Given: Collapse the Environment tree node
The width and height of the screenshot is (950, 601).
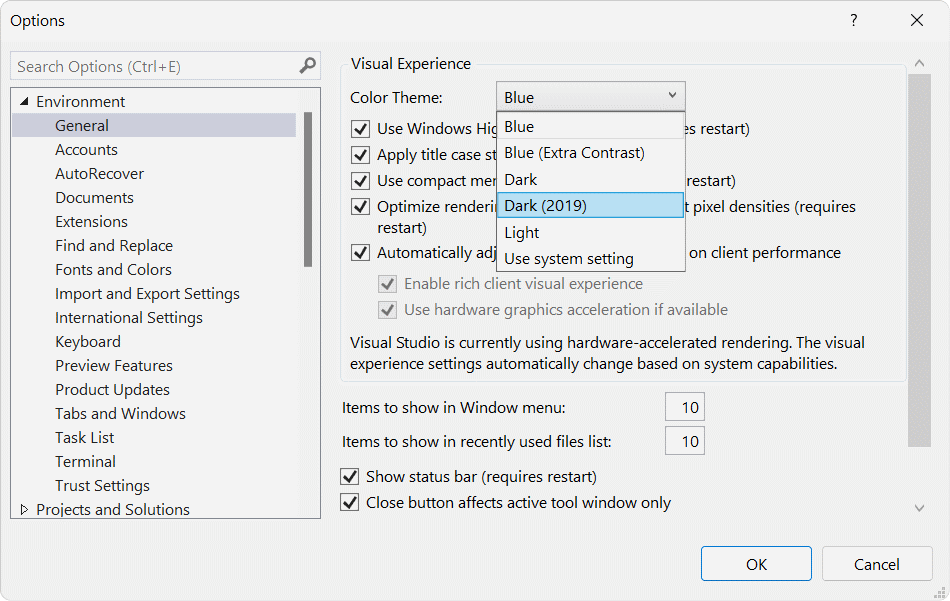Looking at the screenshot, I should [x=25, y=102].
